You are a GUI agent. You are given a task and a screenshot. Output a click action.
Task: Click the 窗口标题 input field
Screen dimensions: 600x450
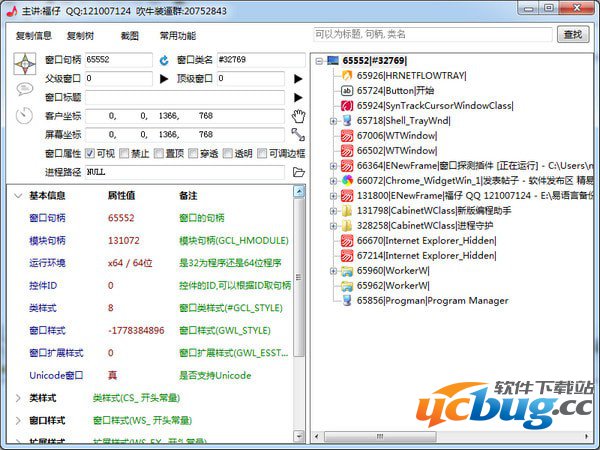(185, 98)
